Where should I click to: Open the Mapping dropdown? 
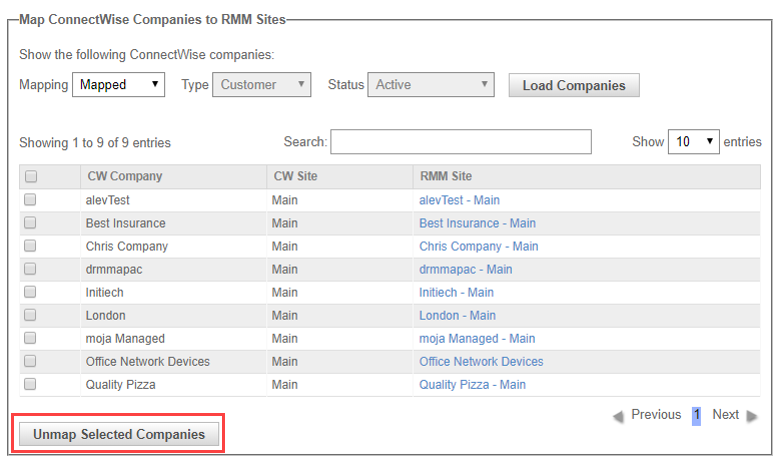pyautogui.click(x=118, y=84)
